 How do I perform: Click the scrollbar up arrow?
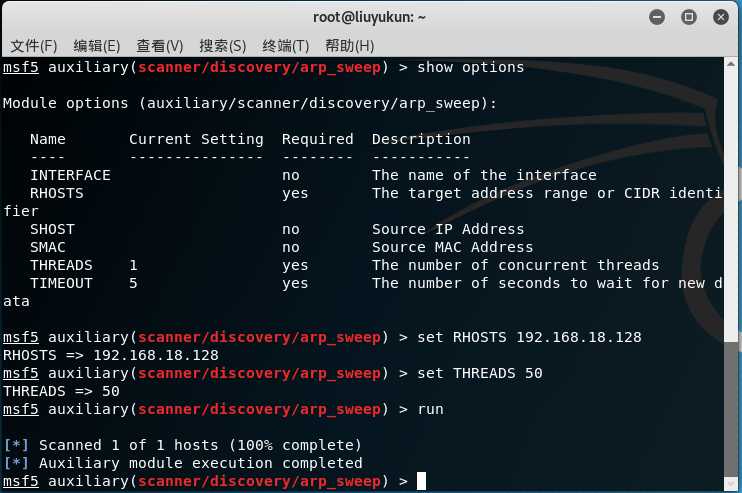coord(731,64)
